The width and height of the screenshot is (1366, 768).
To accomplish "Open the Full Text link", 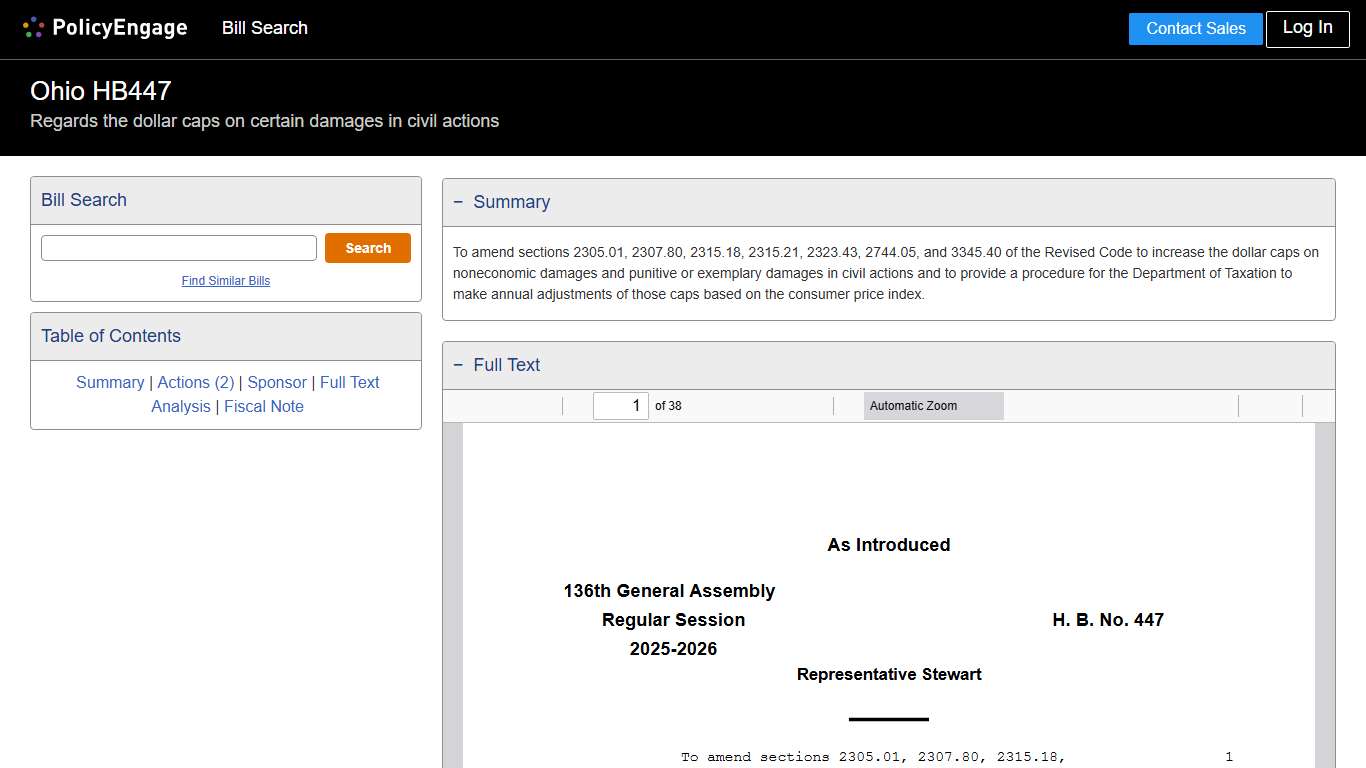I will (349, 382).
